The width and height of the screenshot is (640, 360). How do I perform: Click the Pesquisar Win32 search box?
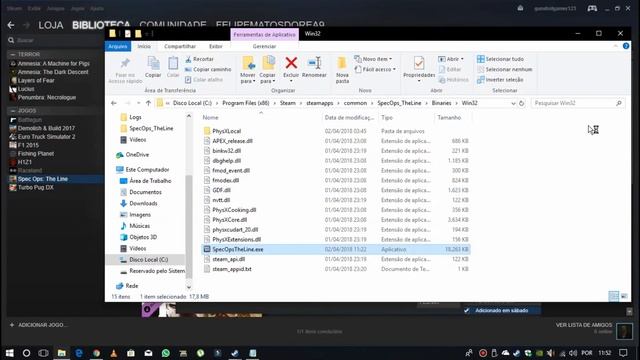[x=578, y=103]
